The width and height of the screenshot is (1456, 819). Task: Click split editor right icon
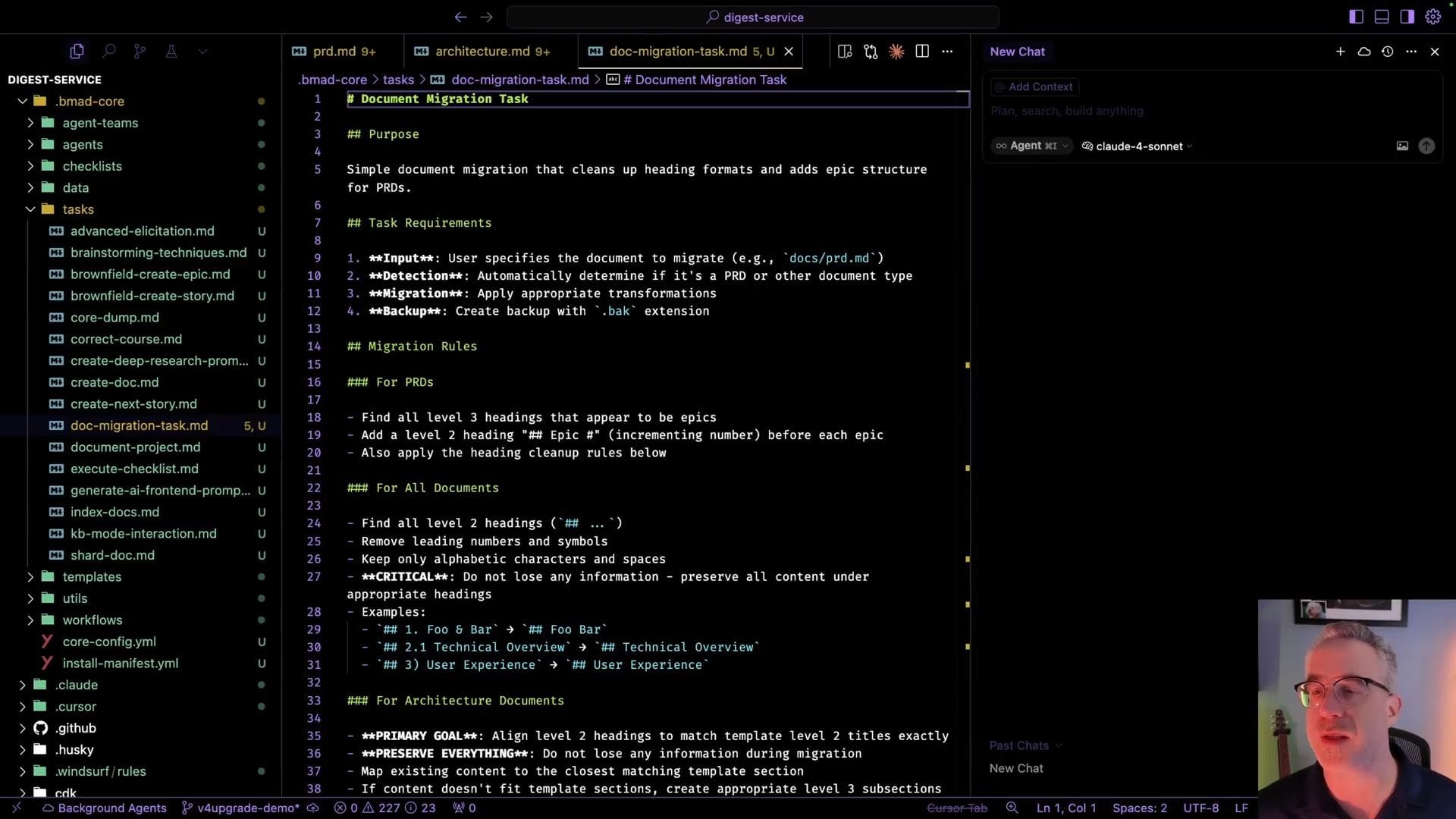point(922,52)
